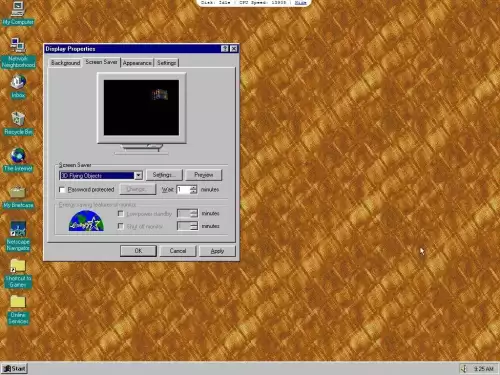Click the screen saver Settings button
500x375 pixels.
pos(164,175)
